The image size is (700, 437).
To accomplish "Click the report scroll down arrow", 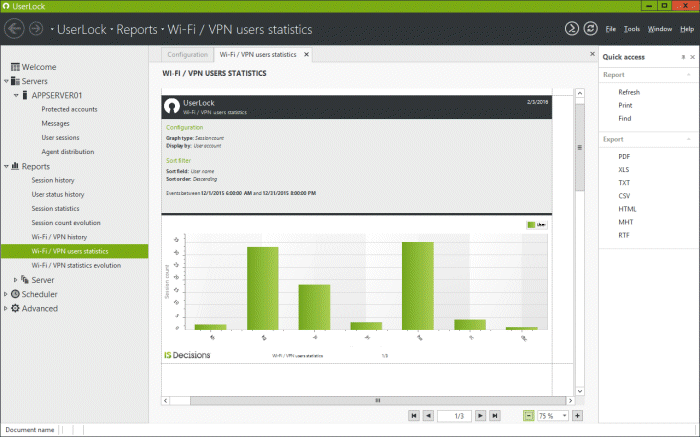I will 579,391.
